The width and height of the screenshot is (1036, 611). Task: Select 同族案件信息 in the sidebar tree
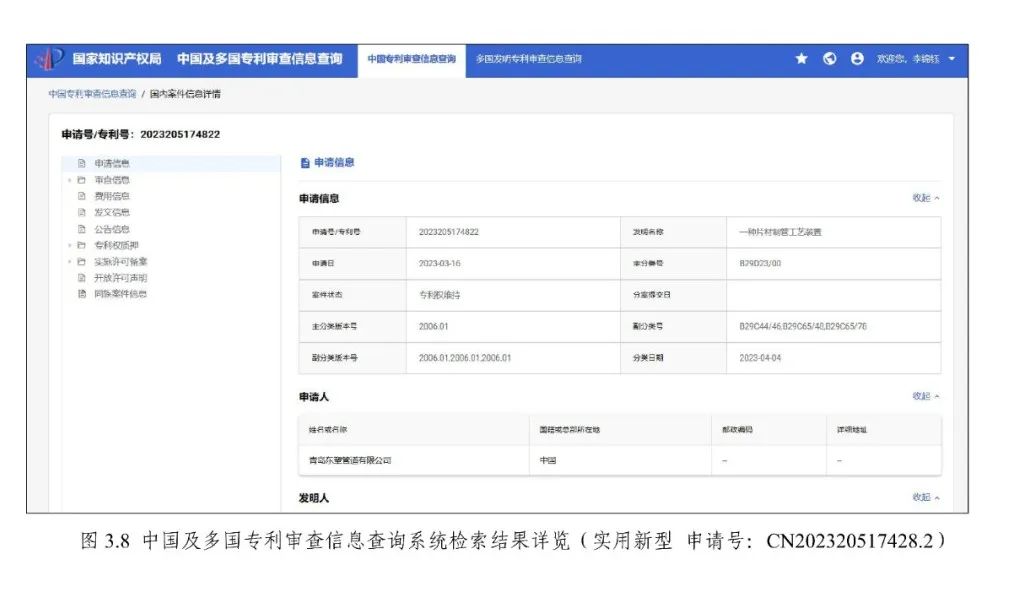coord(120,294)
